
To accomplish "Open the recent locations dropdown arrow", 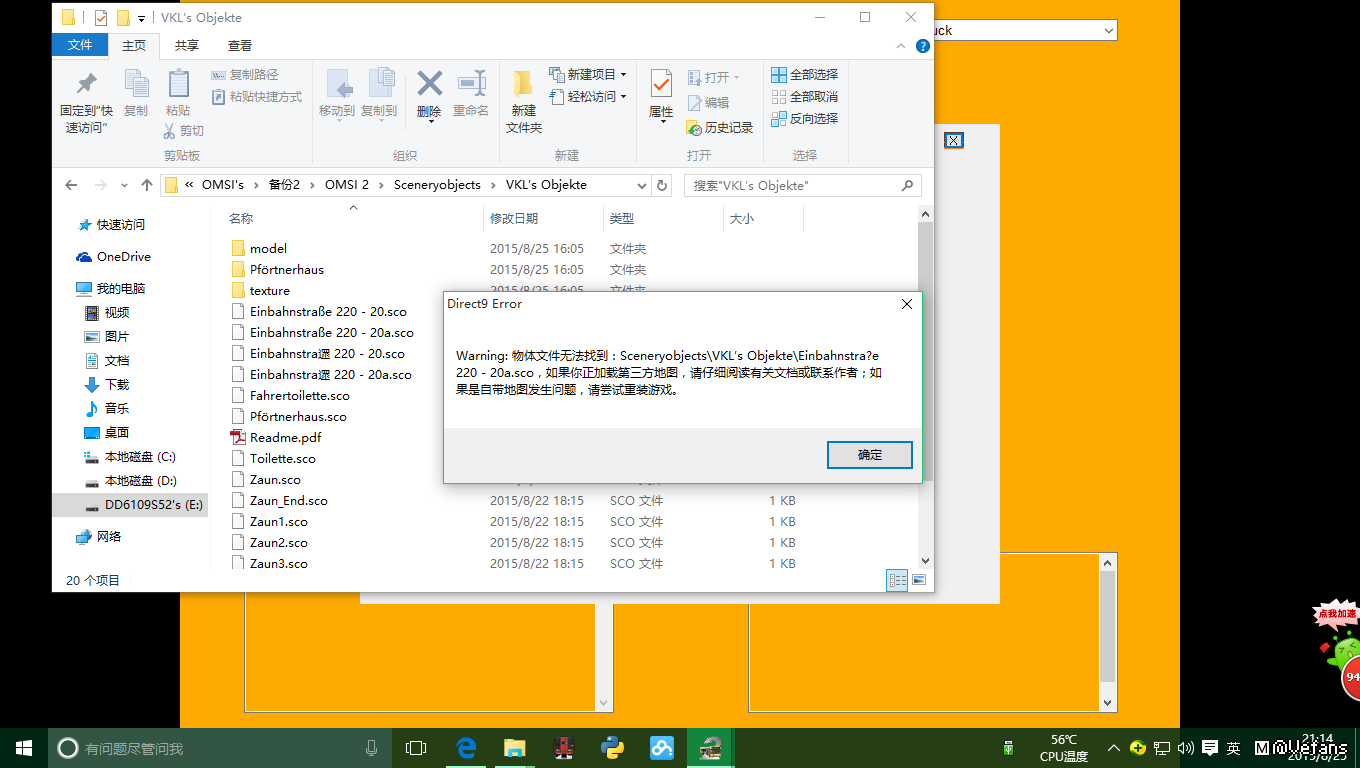I will tap(124, 185).
